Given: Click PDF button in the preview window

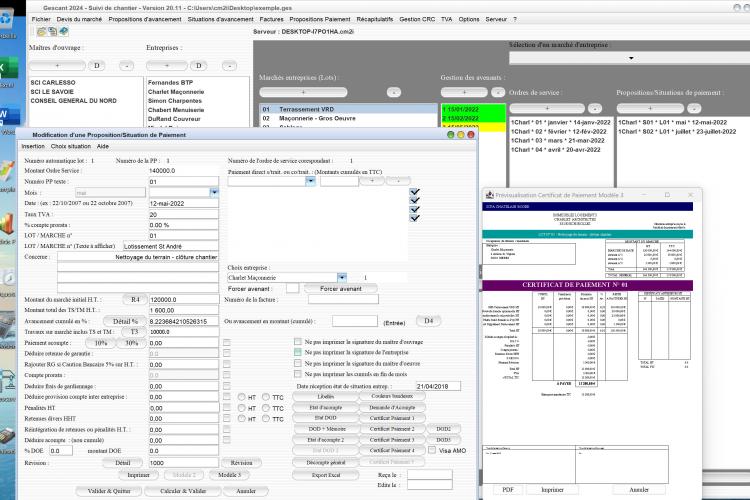Looking at the screenshot, I should (508, 489).
